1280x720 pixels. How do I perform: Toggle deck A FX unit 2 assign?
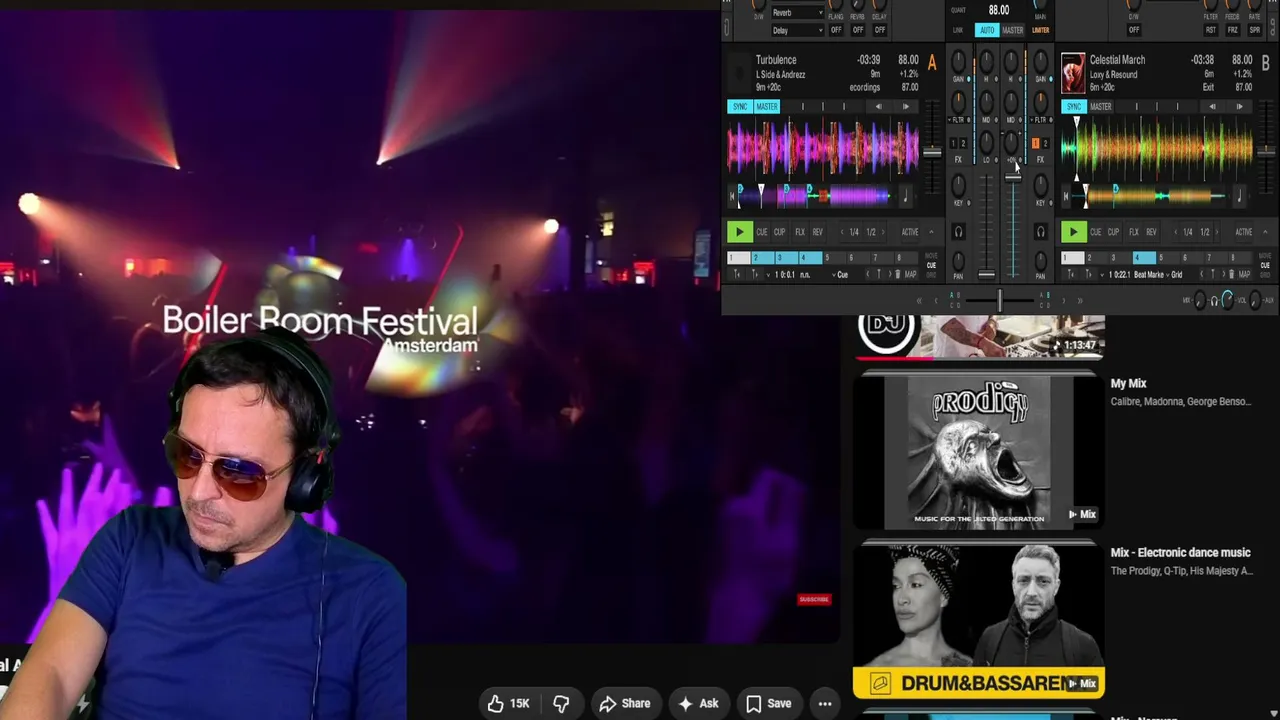[964, 144]
